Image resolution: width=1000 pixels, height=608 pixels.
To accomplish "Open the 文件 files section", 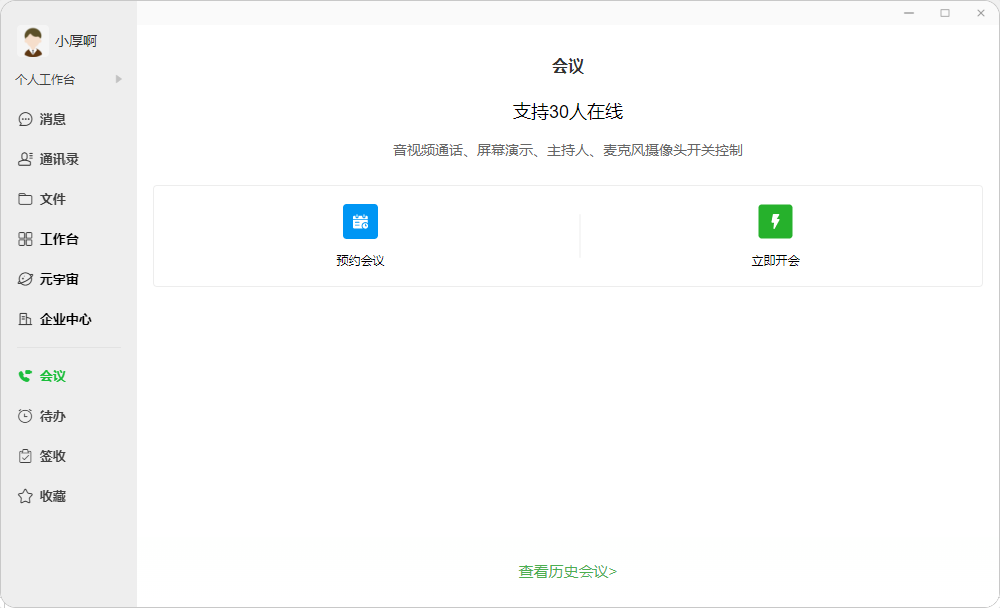I will (x=52, y=199).
